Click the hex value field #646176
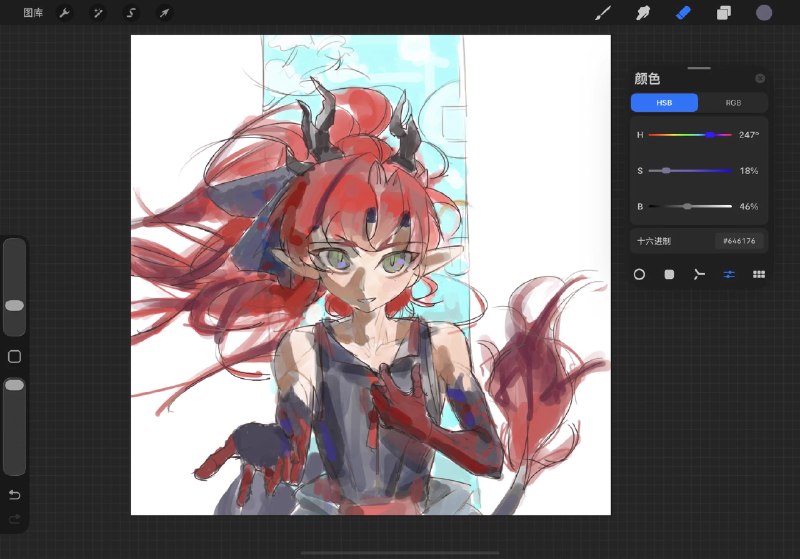 739,241
